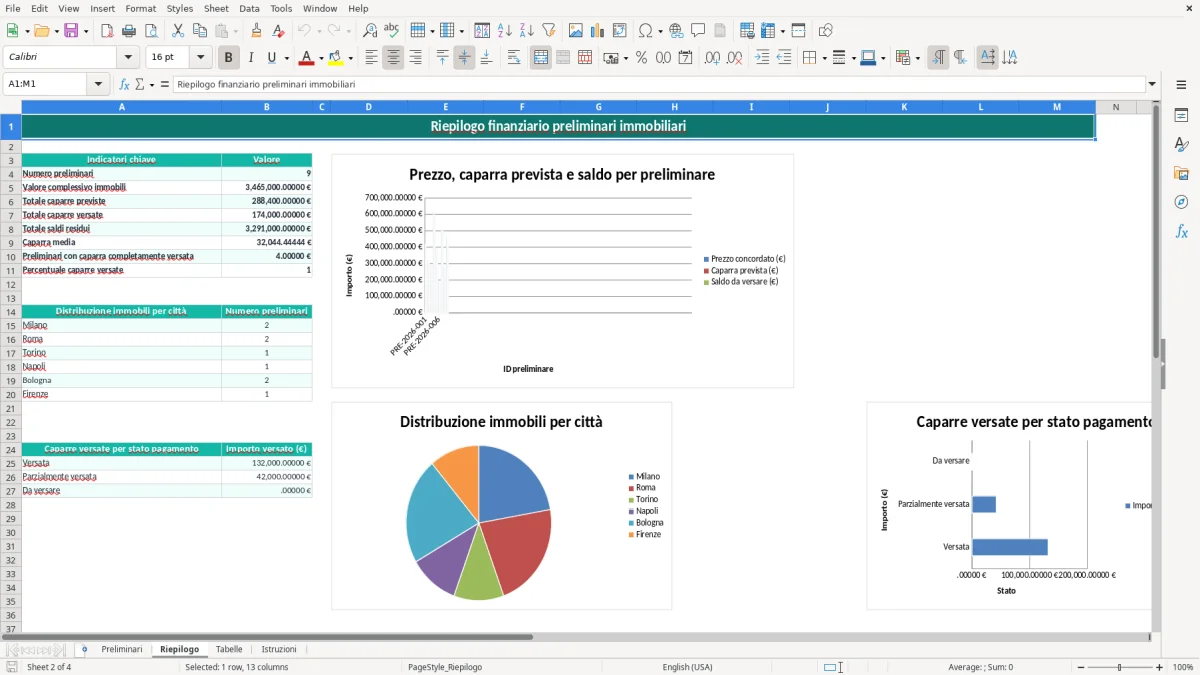This screenshot has width=1200, height=675.
Task: Switch to the Tabelle sheet tab
Action: coord(229,649)
